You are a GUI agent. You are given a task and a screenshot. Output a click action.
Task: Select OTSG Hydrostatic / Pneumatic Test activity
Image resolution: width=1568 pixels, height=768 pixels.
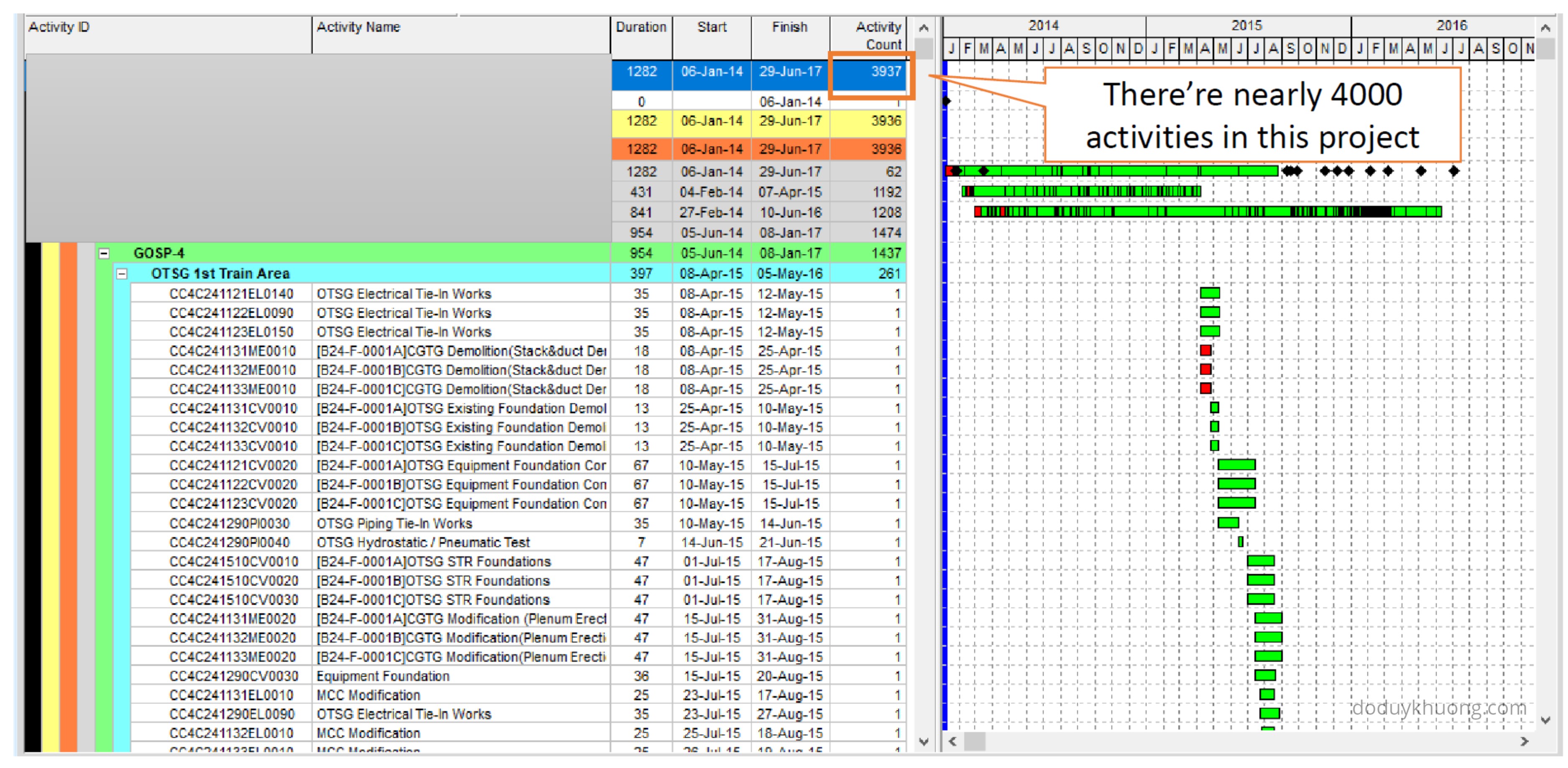pyautogui.click(x=423, y=543)
